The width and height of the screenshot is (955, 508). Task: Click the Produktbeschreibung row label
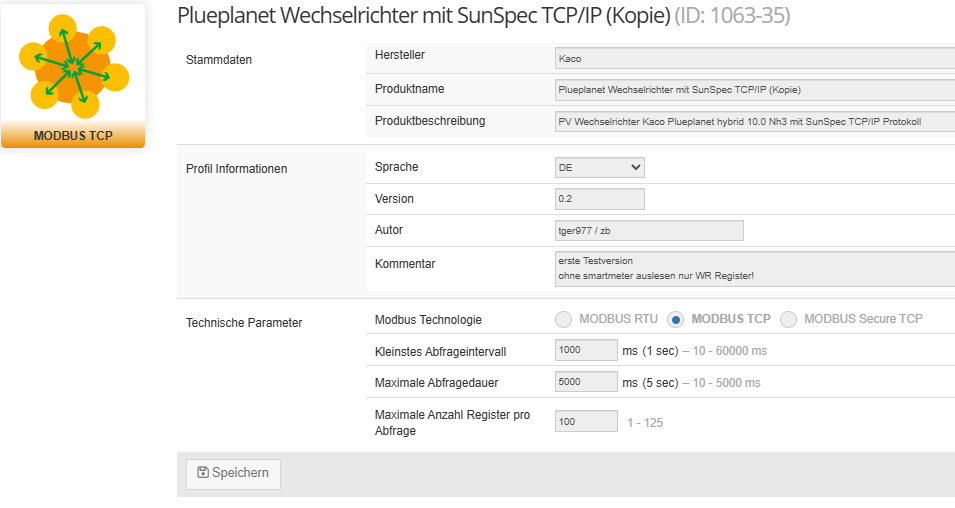(x=430, y=121)
